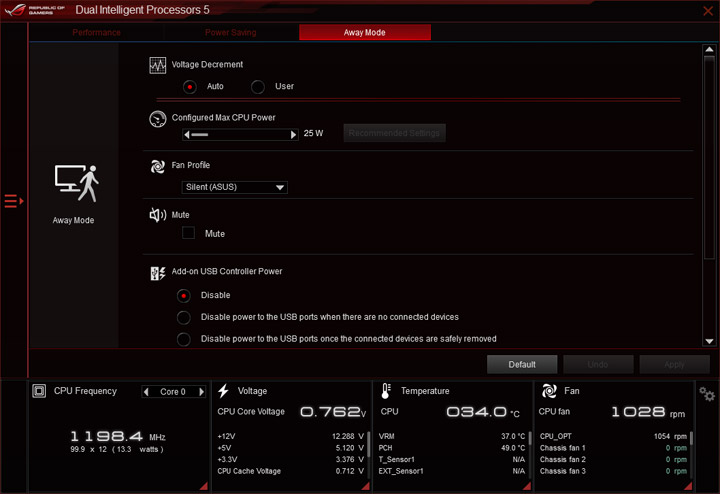The height and width of the screenshot is (494, 720).
Task: Switch to next core with right arrow
Action: 201,392
